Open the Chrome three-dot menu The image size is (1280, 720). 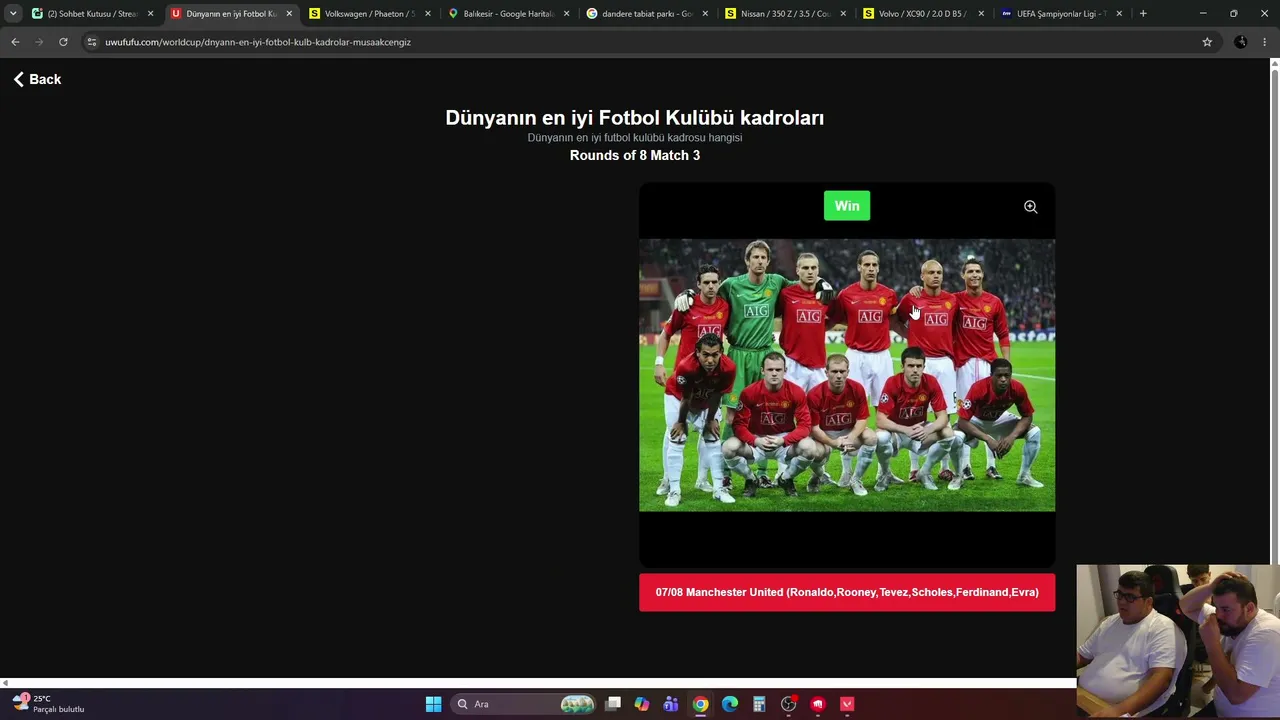[x=1265, y=42]
